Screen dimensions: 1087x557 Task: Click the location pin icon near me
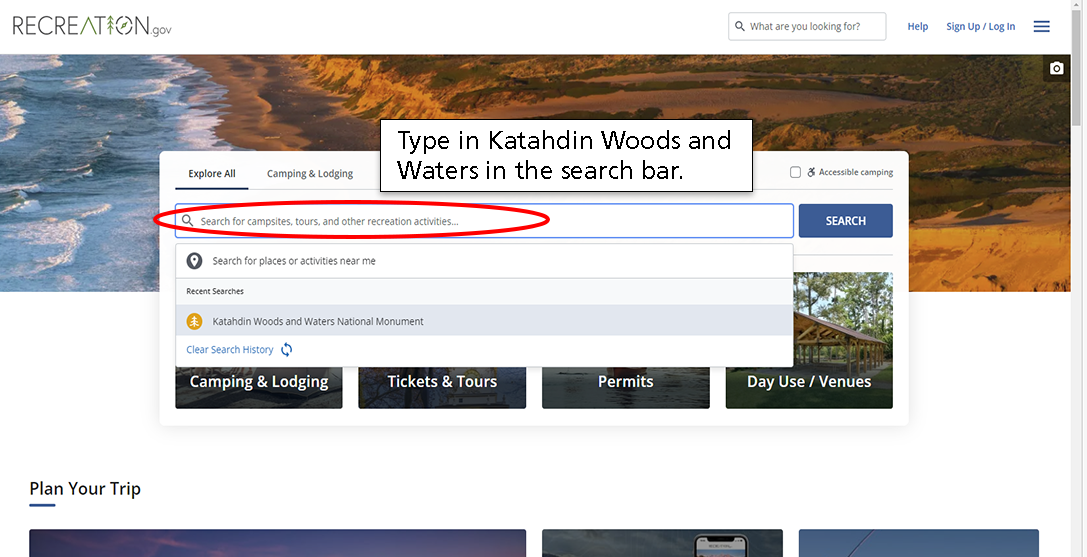tap(194, 261)
